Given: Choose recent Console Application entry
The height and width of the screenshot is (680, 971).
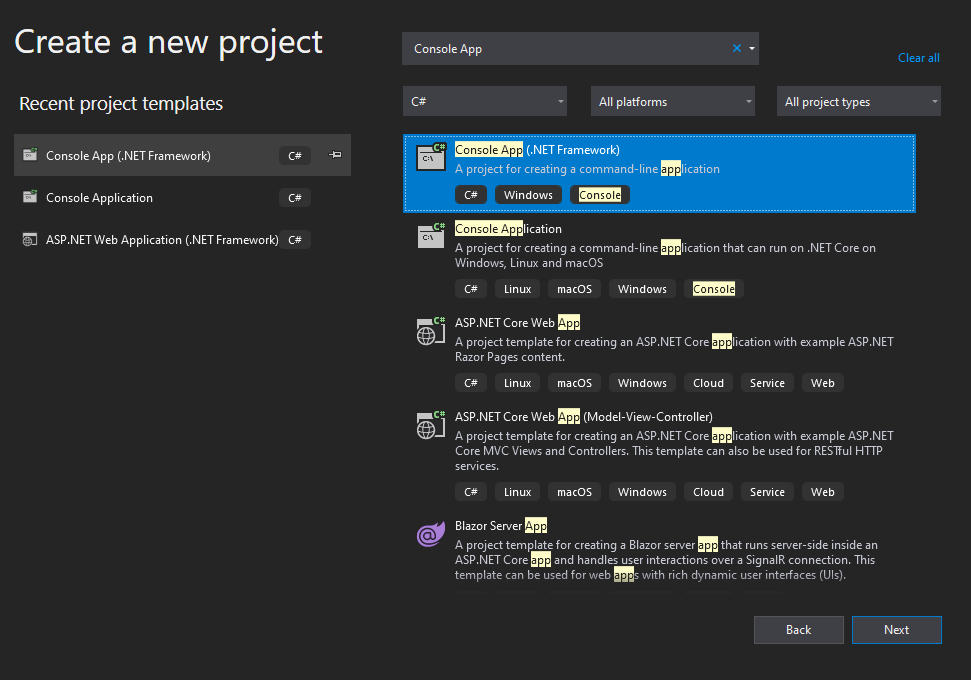Looking at the screenshot, I should [x=182, y=197].
